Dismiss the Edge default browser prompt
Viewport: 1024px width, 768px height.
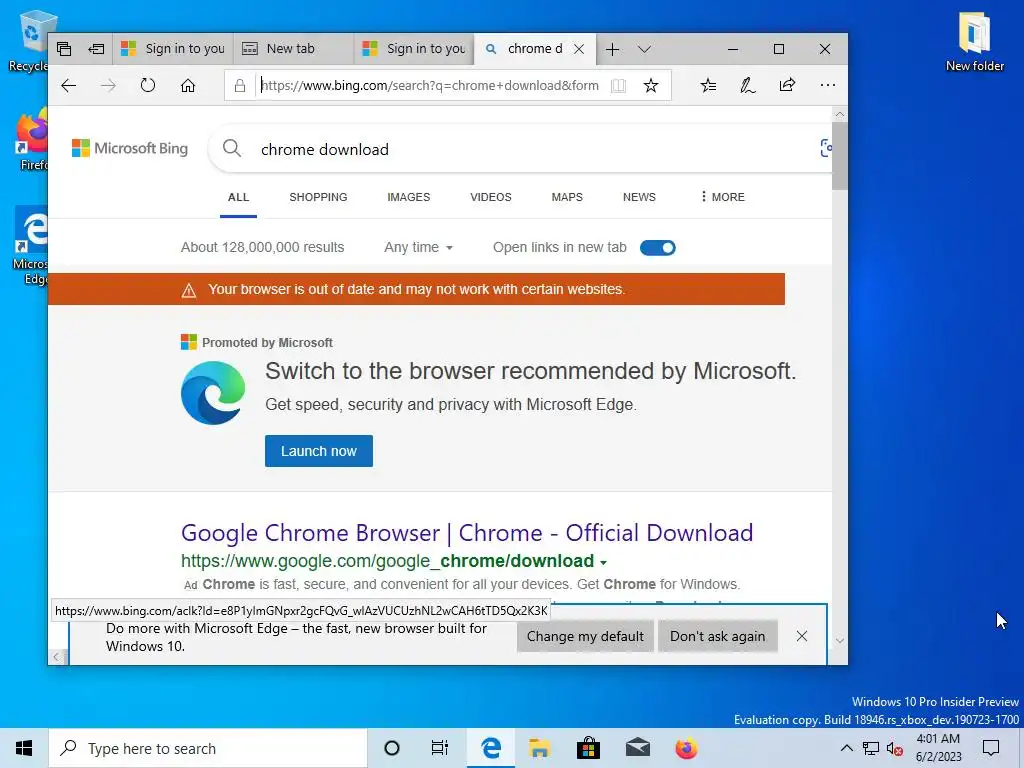802,636
